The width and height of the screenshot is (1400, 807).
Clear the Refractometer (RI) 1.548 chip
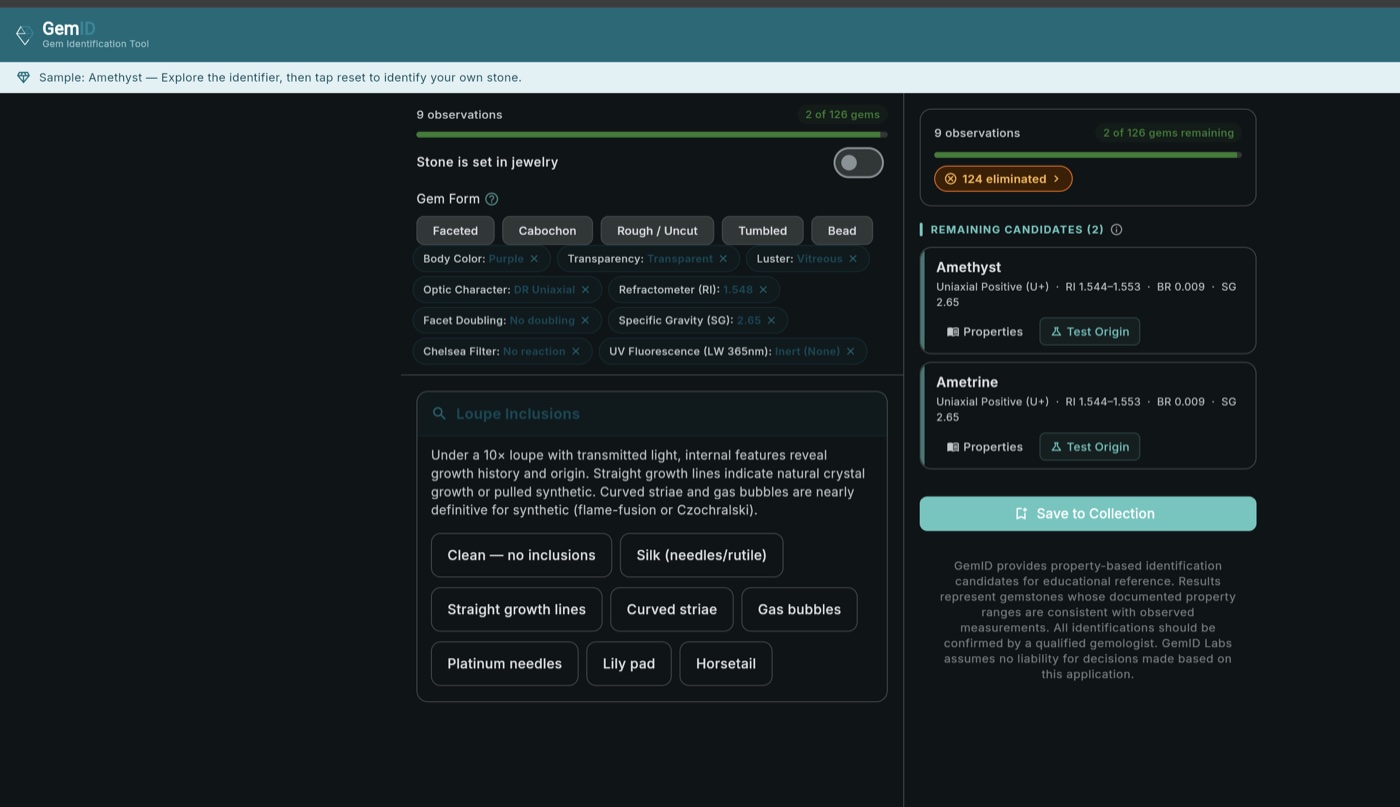coord(763,290)
